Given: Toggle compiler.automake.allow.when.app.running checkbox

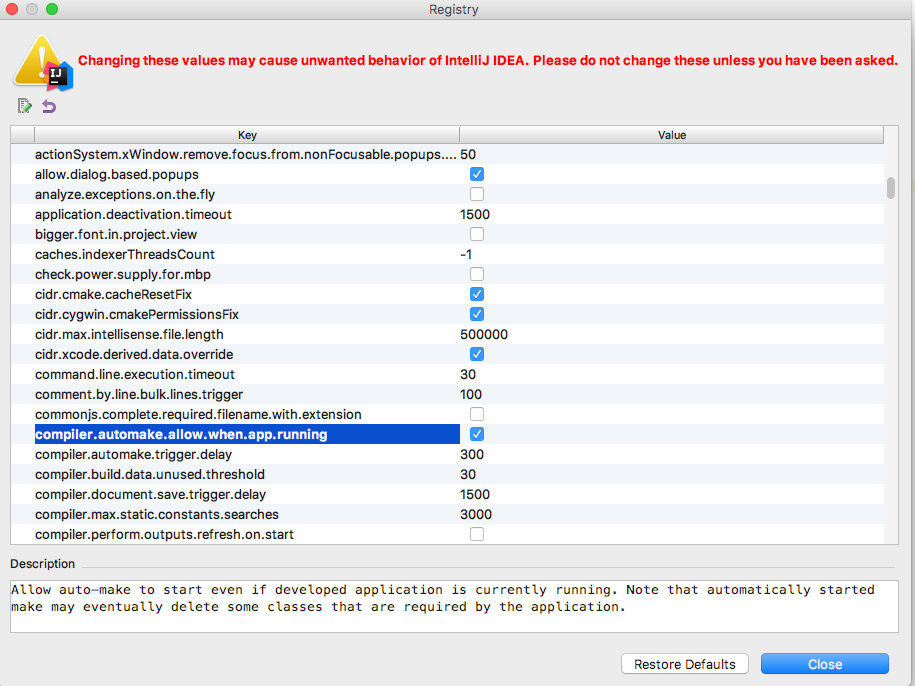Looking at the screenshot, I should click(x=477, y=434).
